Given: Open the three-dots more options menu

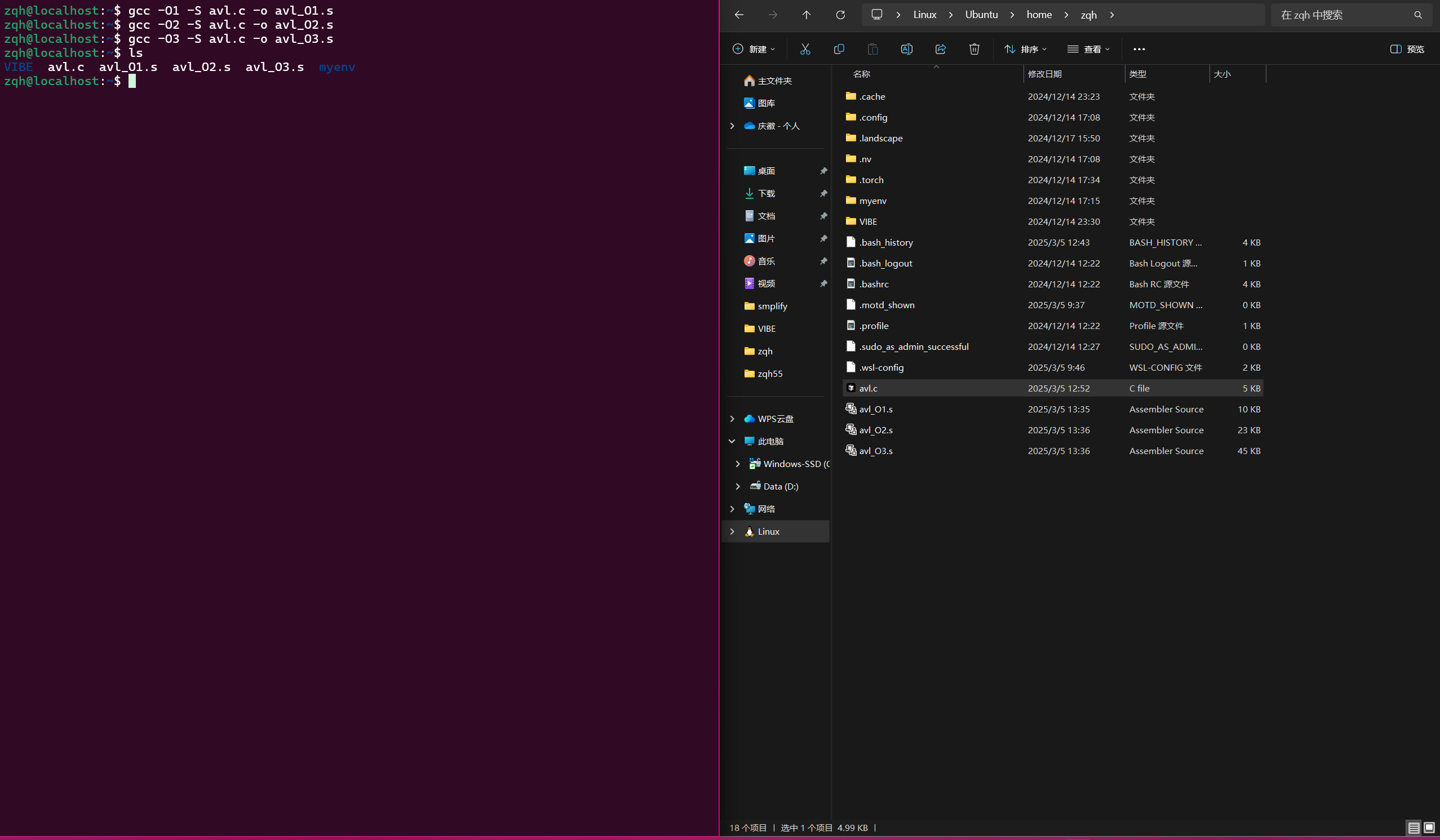Looking at the screenshot, I should click(1139, 49).
